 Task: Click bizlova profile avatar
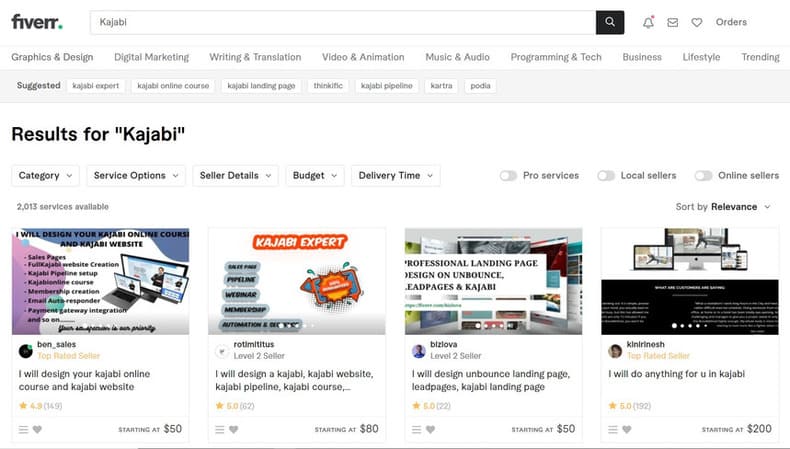click(419, 351)
